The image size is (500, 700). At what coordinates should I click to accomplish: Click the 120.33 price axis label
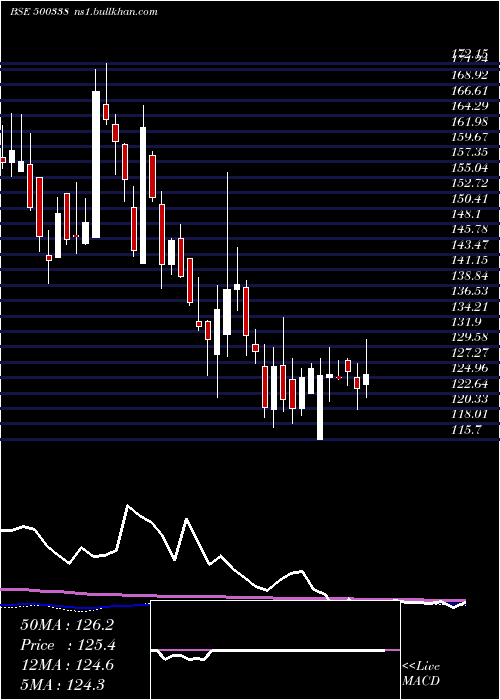click(468, 399)
